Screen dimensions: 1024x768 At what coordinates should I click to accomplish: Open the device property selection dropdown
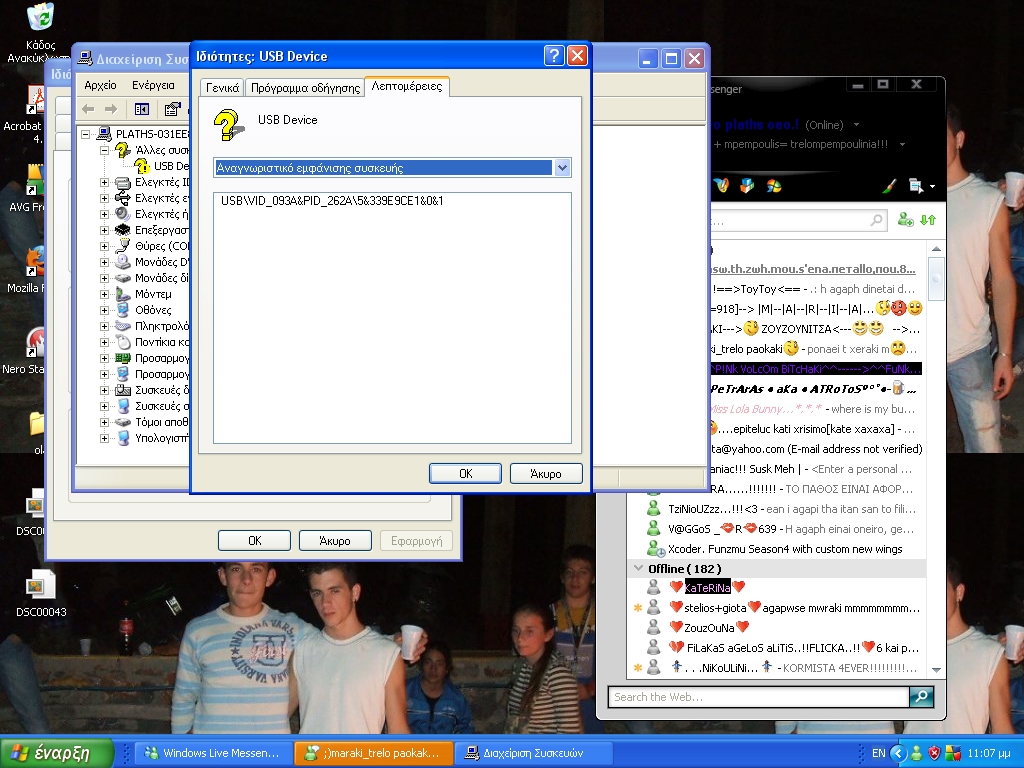(562, 168)
